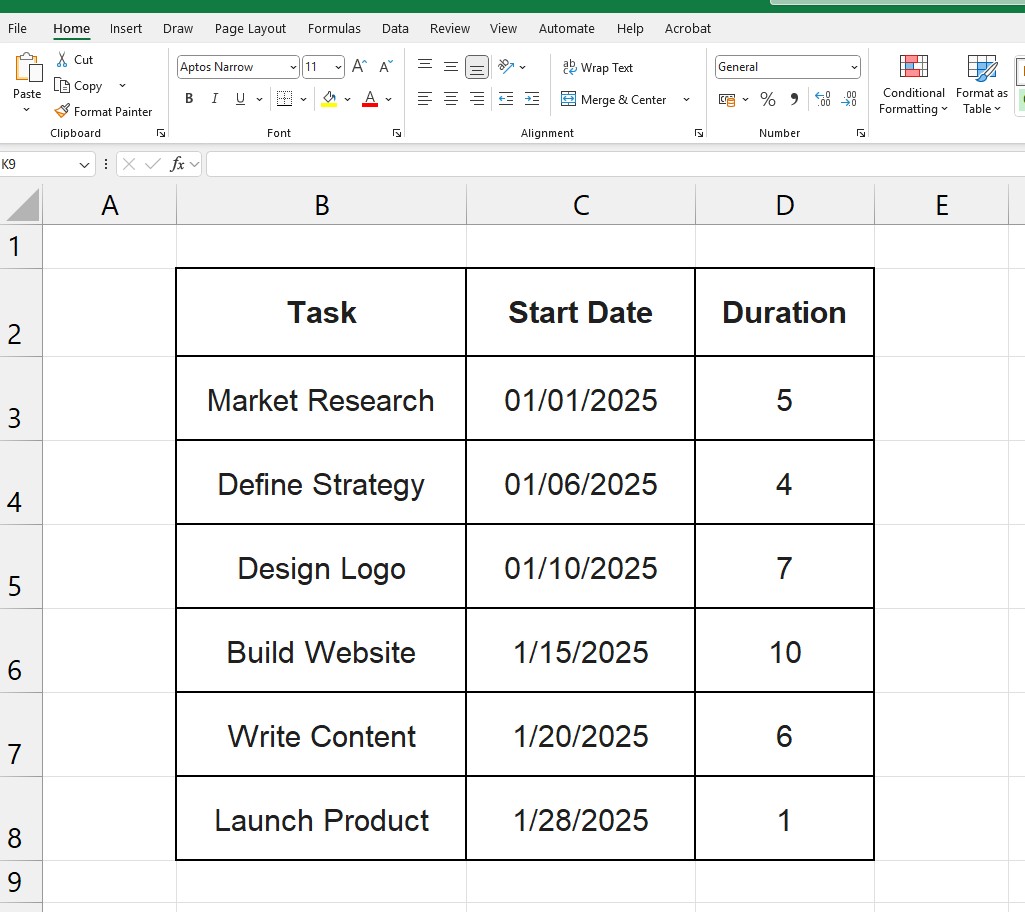Viewport: 1025px width, 912px height.
Task: Open the Page Layout ribbon tab
Action: (250, 28)
